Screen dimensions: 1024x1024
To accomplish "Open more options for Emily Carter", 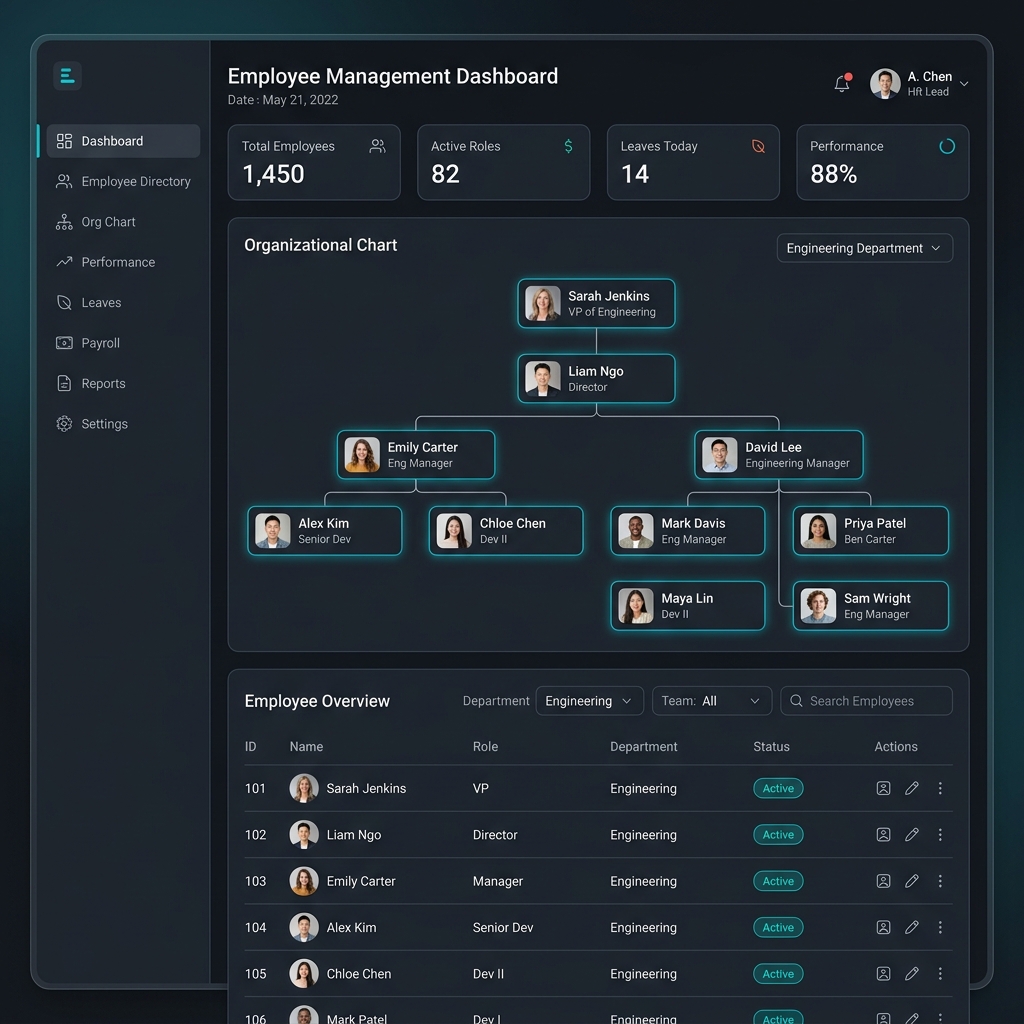I will 940,881.
